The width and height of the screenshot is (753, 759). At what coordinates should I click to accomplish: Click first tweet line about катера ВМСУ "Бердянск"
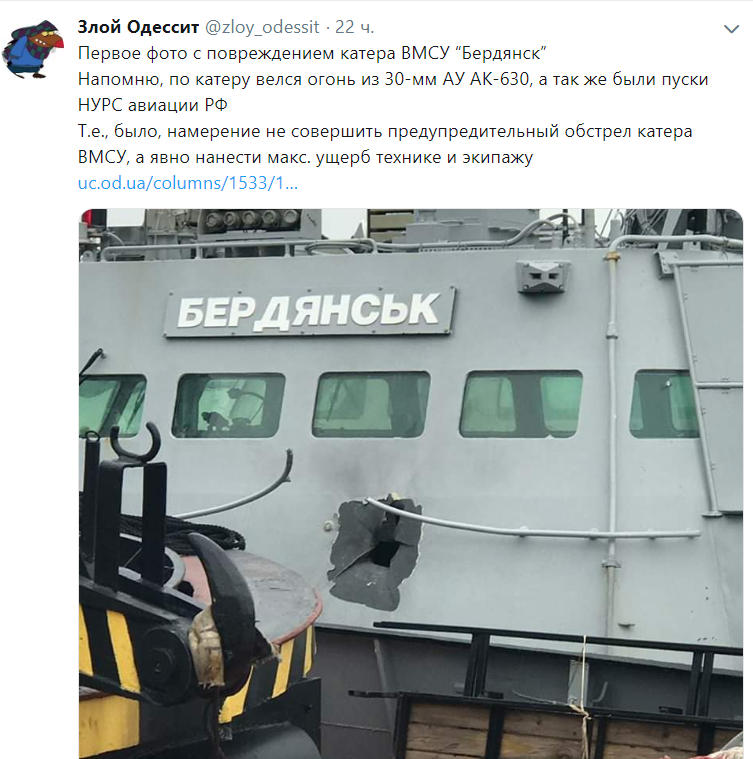coord(312,53)
